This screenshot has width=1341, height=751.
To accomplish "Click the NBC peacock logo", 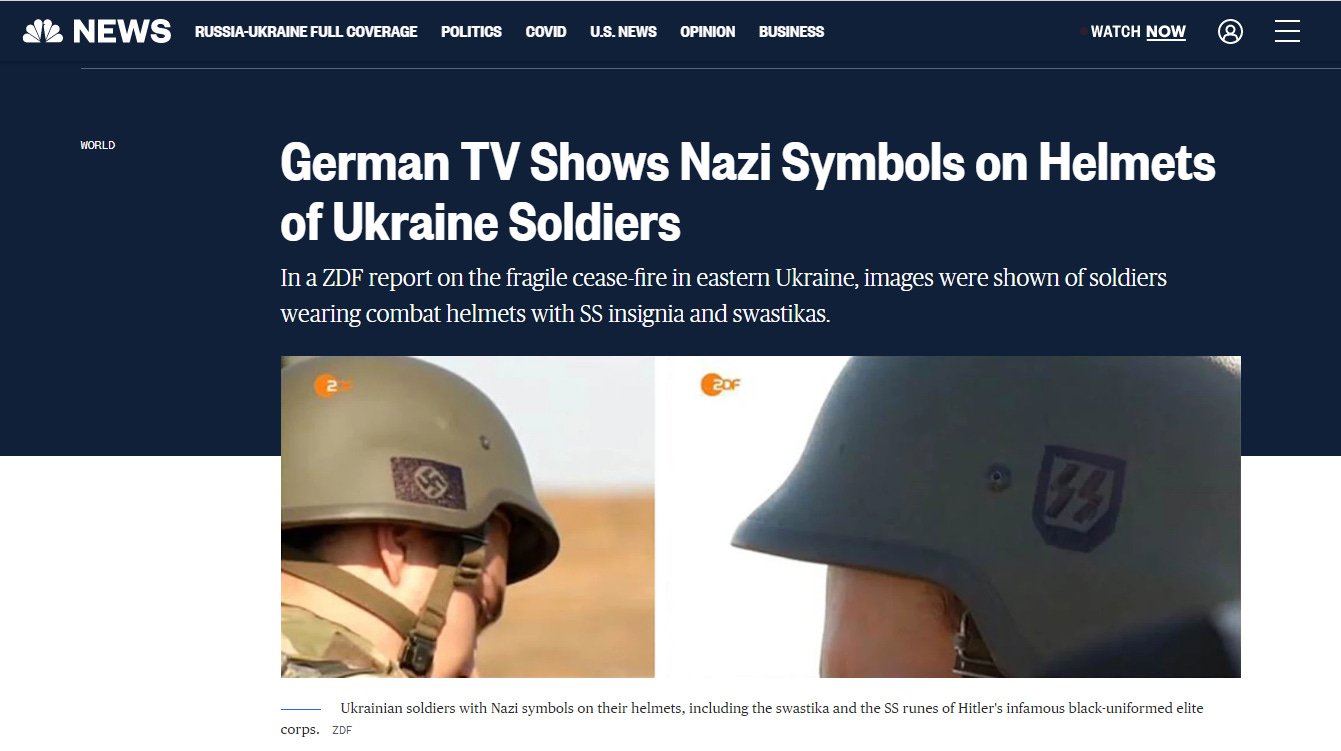I will [x=43, y=32].
